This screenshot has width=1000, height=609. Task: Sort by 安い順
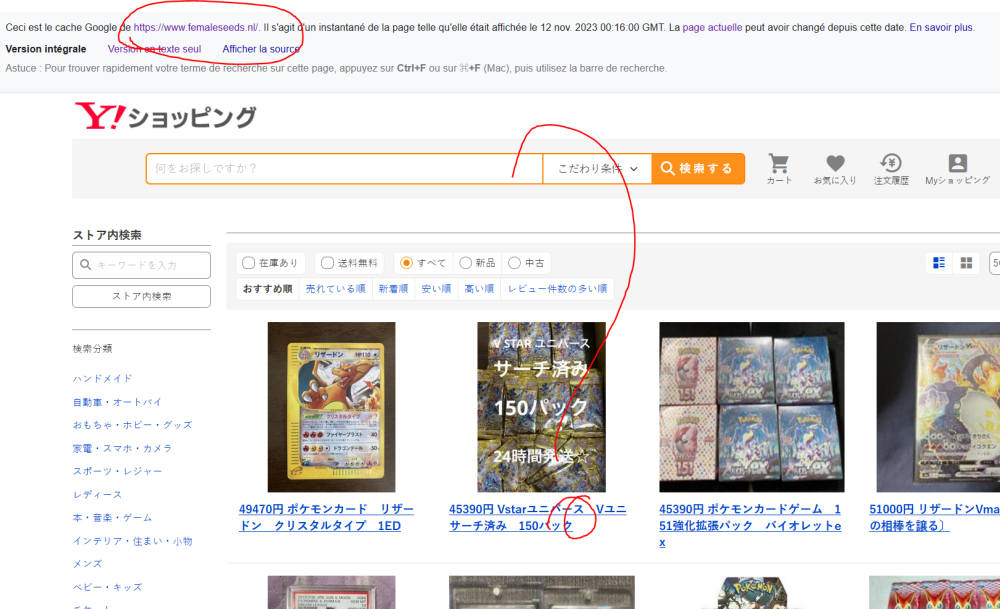point(436,289)
